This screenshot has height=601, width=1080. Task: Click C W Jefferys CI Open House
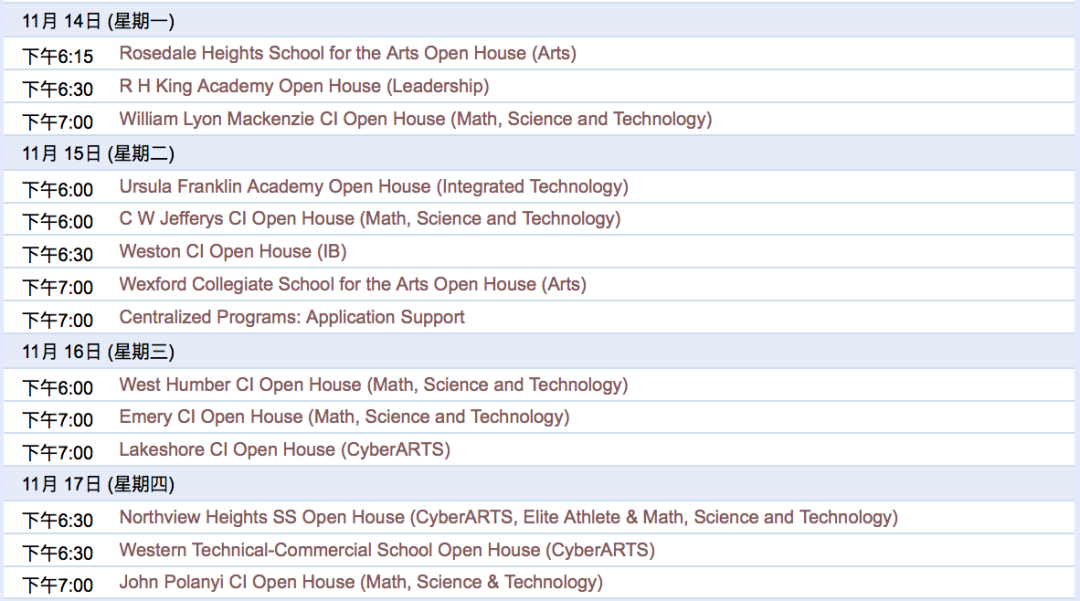tap(370, 219)
